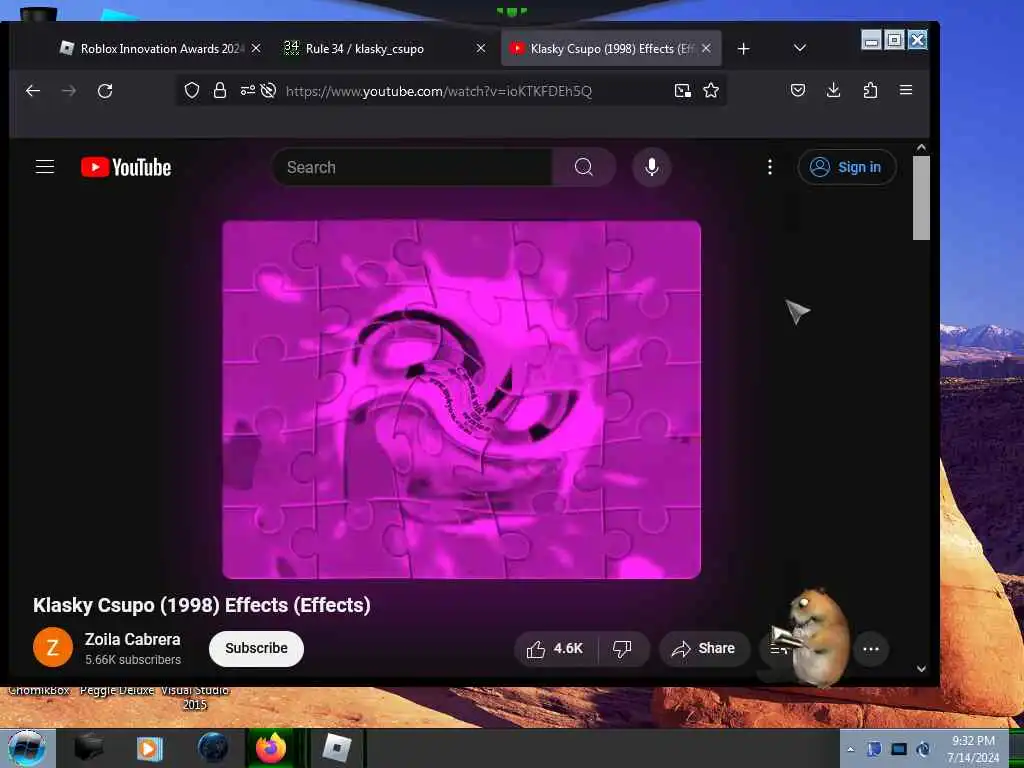
Task: Open Zoila Cabrera channel name link
Action: click(133, 639)
